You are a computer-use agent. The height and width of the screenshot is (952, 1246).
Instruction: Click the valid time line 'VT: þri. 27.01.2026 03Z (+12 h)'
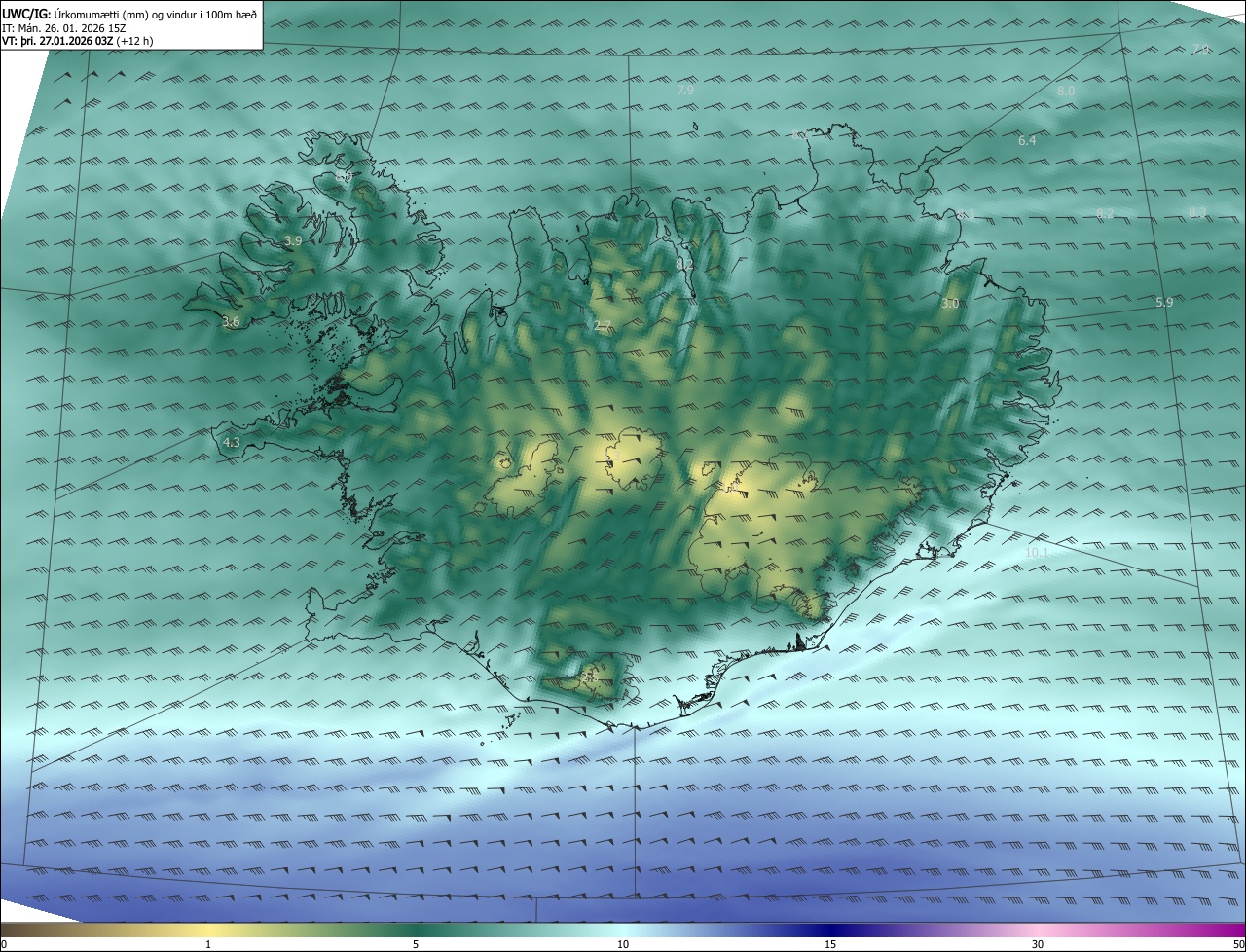click(78, 41)
